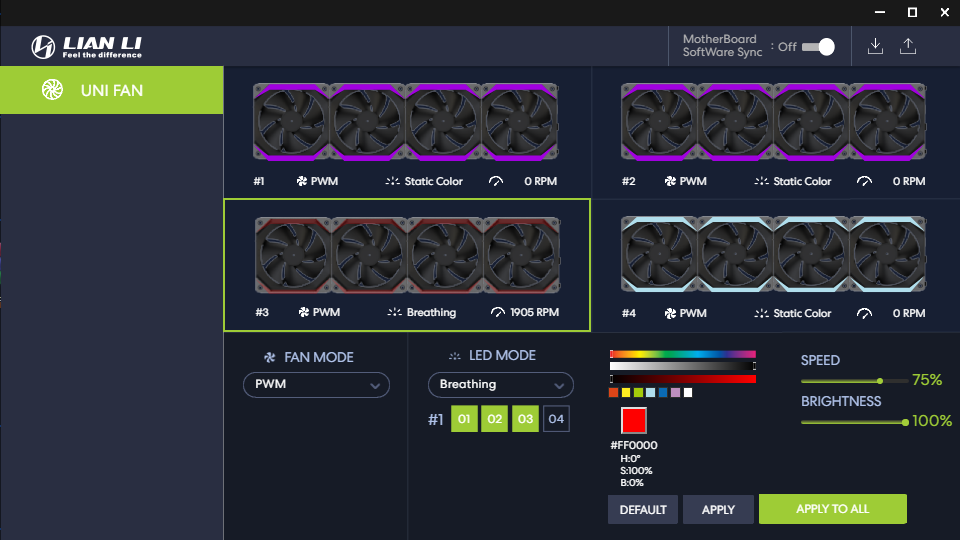Screen dimensions: 960x540
Task: Click the BRIGHTNESS slider track
Action: [855, 422]
